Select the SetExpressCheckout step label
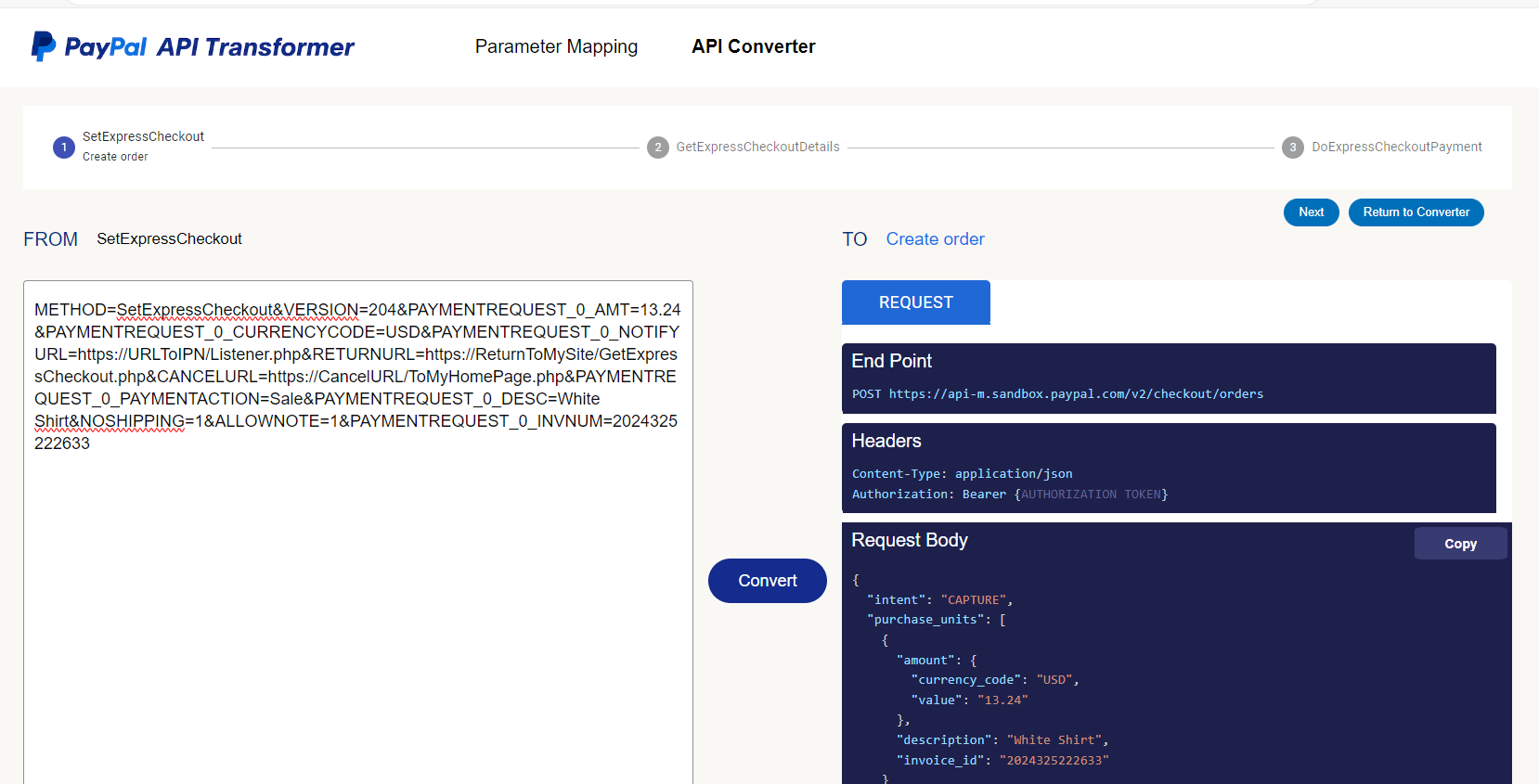The image size is (1539, 784). coord(143,136)
